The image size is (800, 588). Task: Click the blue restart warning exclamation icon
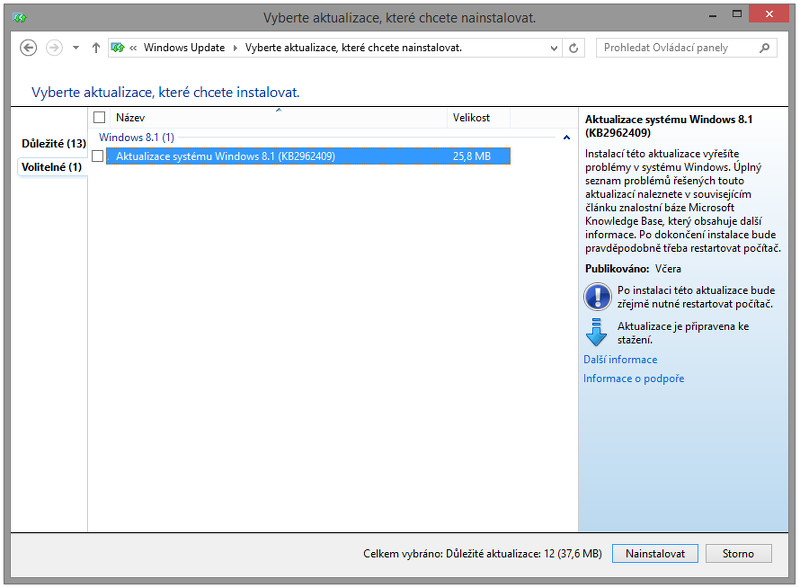click(597, 297)
